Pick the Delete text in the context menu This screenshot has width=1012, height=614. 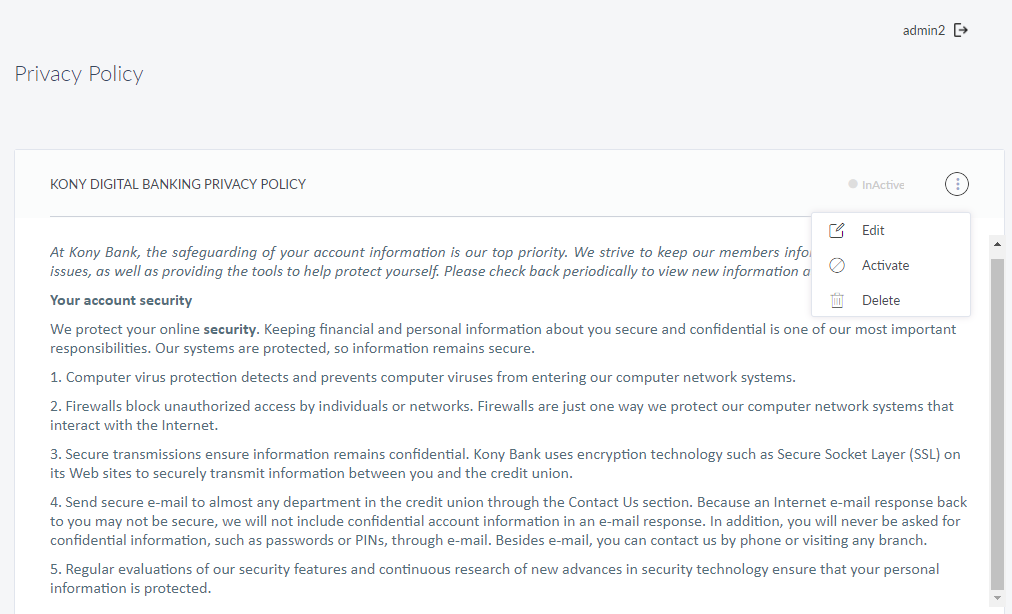point(881,300)
